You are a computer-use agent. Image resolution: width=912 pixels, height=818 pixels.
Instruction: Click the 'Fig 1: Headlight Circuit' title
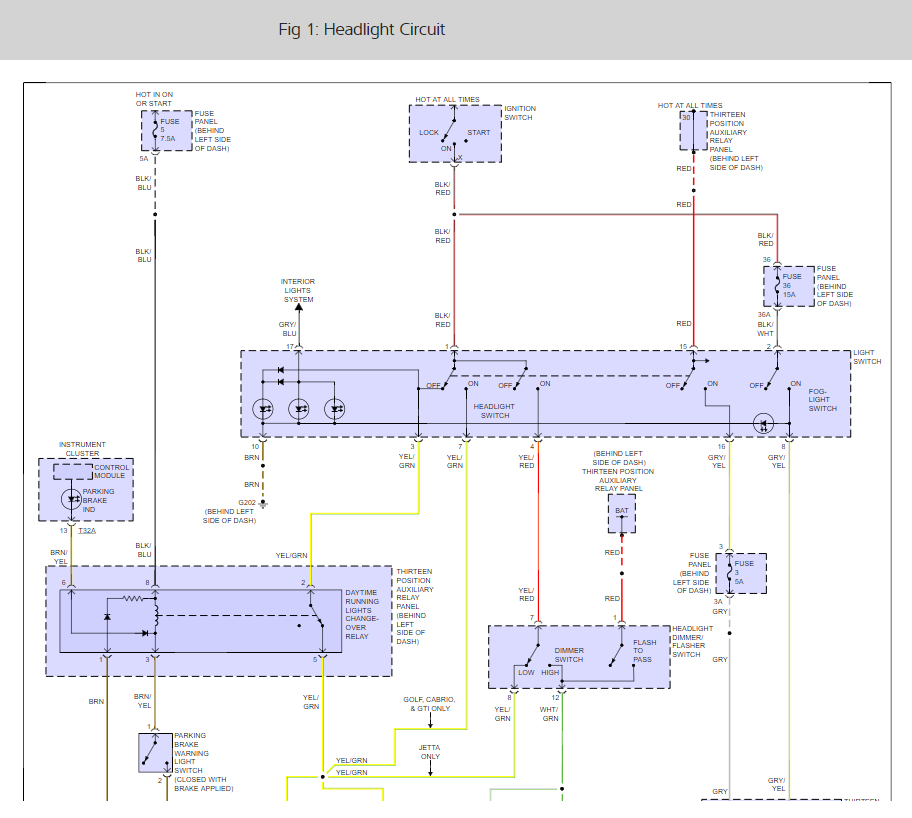click(x=361, y=29)
